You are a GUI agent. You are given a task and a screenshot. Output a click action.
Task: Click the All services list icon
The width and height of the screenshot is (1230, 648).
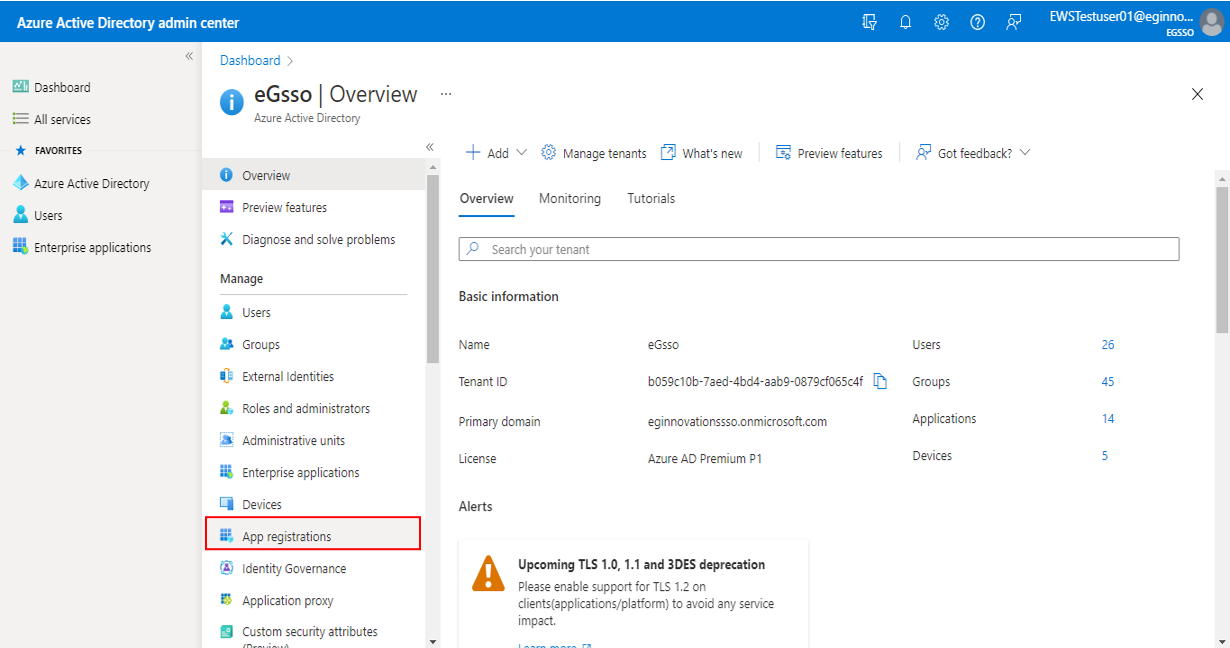tap(20, 119)
